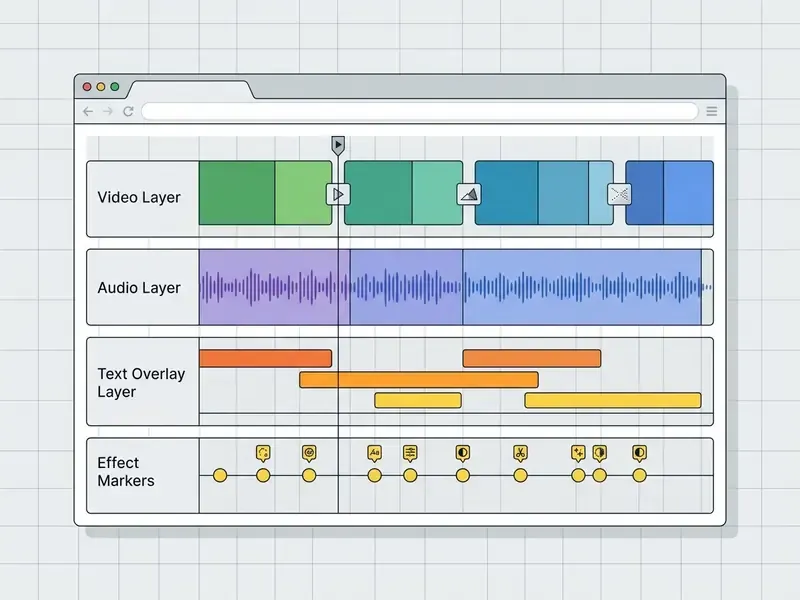Select the teal green video clip
The height and width of the screenshot is (600, 800).
pyautogui.click(x=378, y=193)
